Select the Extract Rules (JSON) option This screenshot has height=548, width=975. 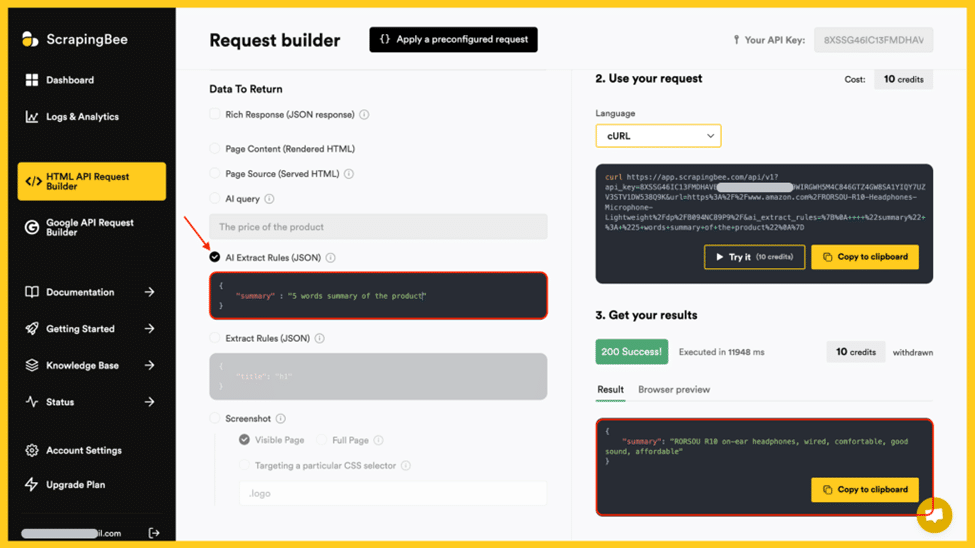[x=215, y=338]
